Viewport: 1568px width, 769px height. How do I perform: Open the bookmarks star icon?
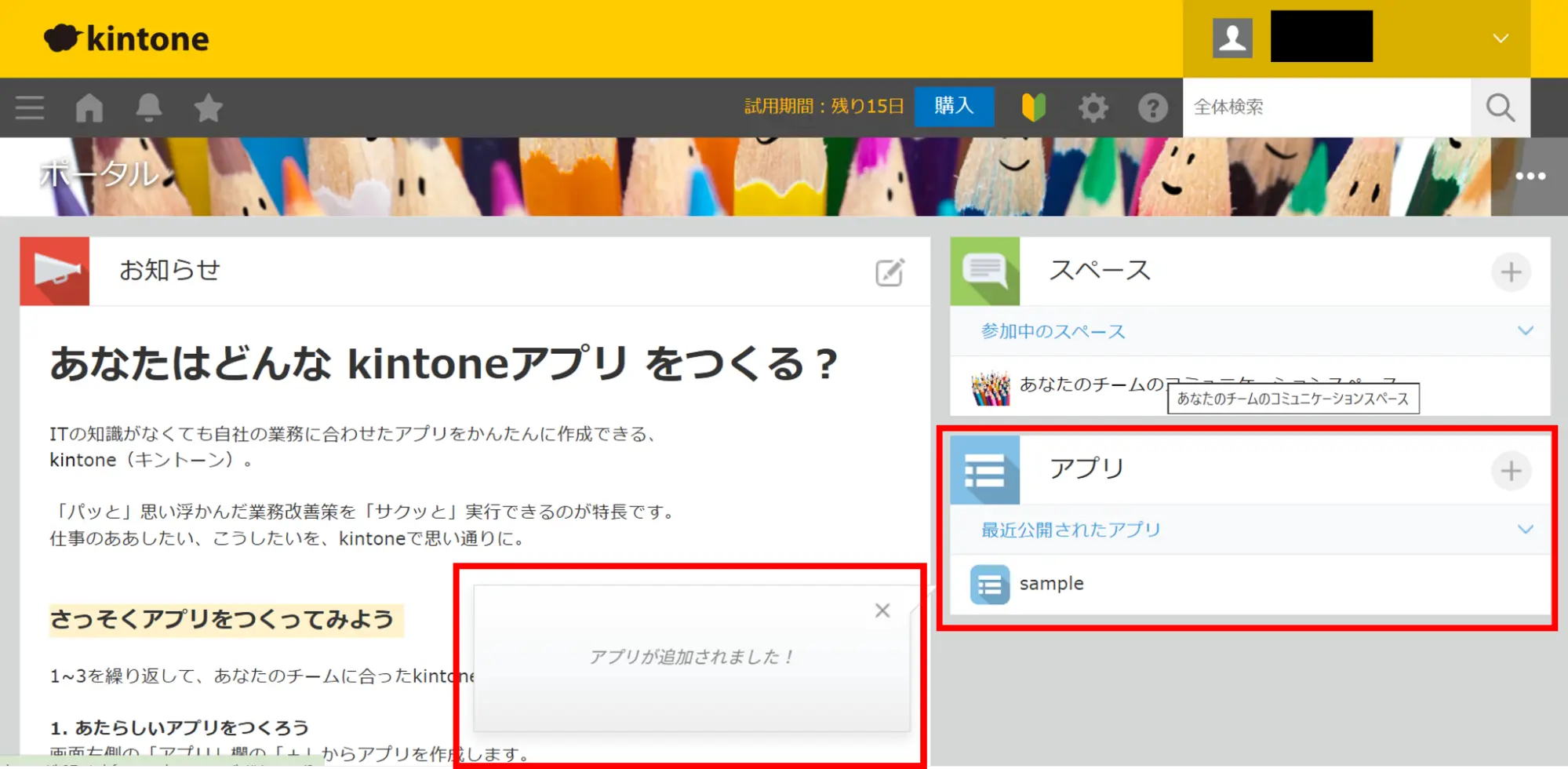coord(208,108)
